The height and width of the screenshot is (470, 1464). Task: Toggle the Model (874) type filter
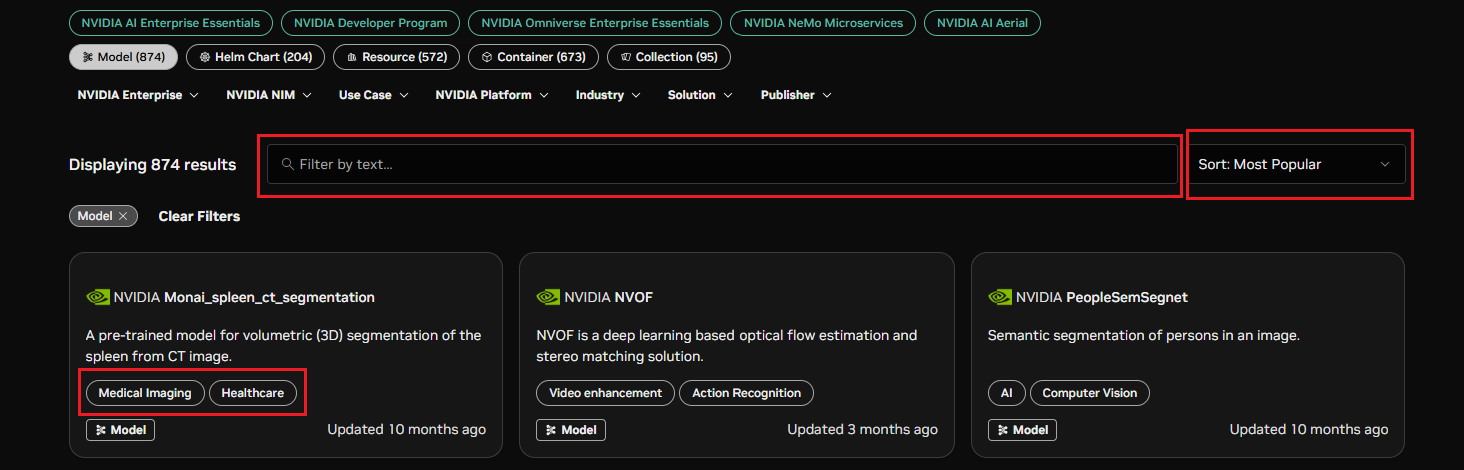click(123, 57)
